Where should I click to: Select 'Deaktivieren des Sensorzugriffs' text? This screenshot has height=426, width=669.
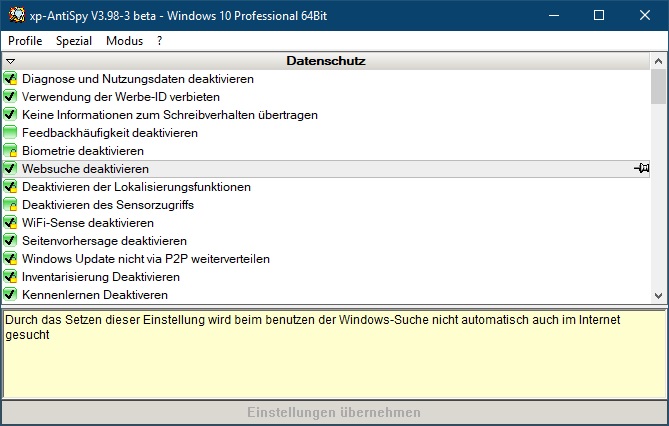point(108,205)
